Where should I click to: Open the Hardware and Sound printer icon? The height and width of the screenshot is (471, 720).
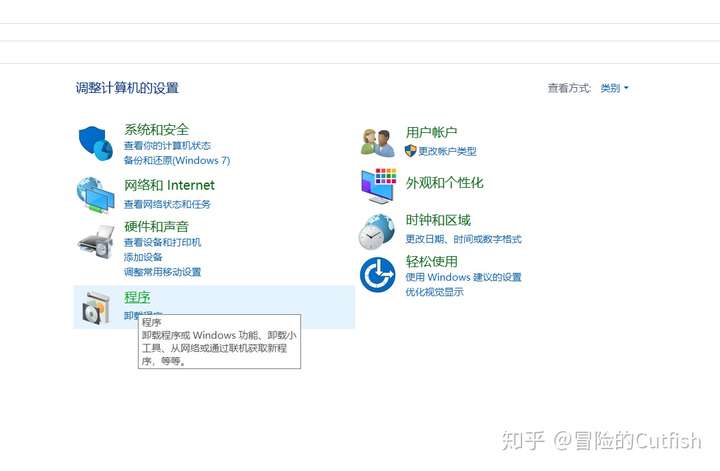tap(96, 242)
